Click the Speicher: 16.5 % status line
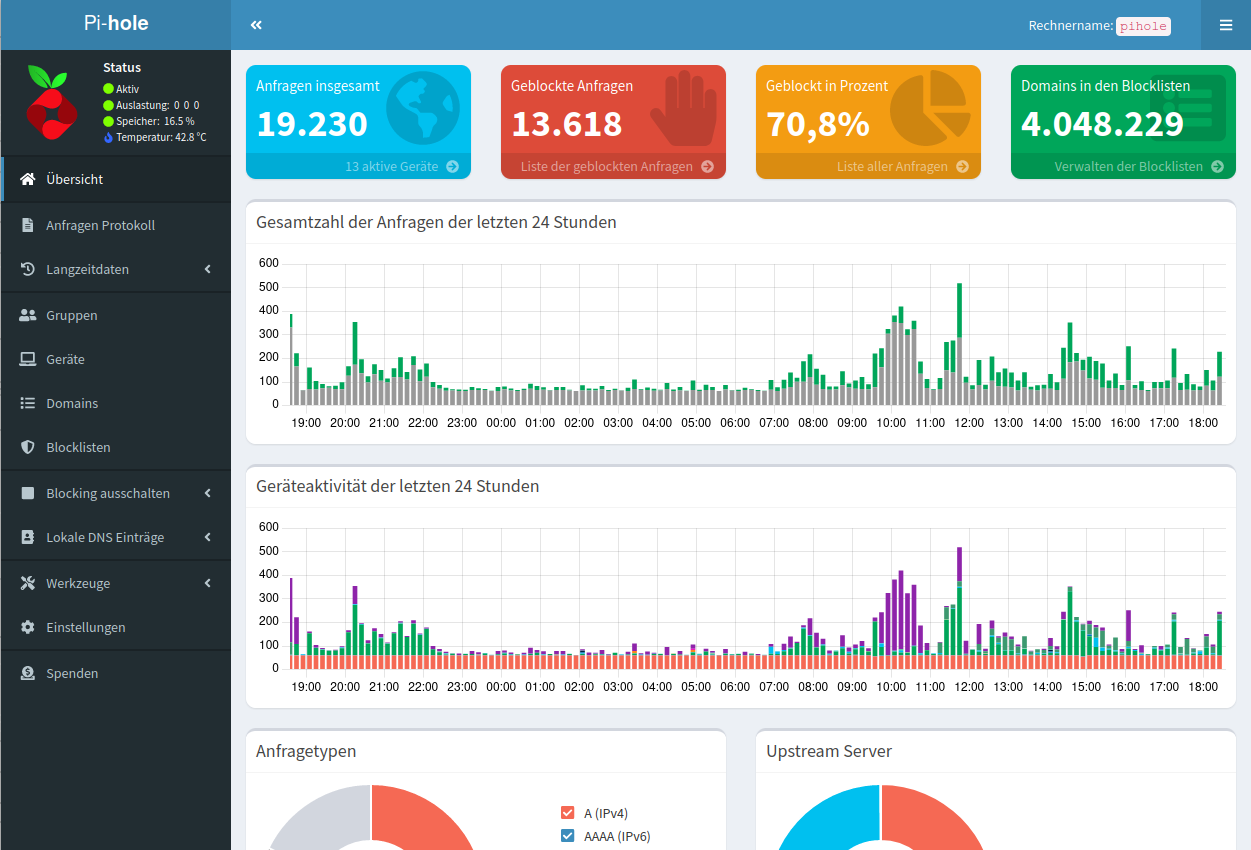Viewport: 1251px width, 850px height. tap(149, 121)
